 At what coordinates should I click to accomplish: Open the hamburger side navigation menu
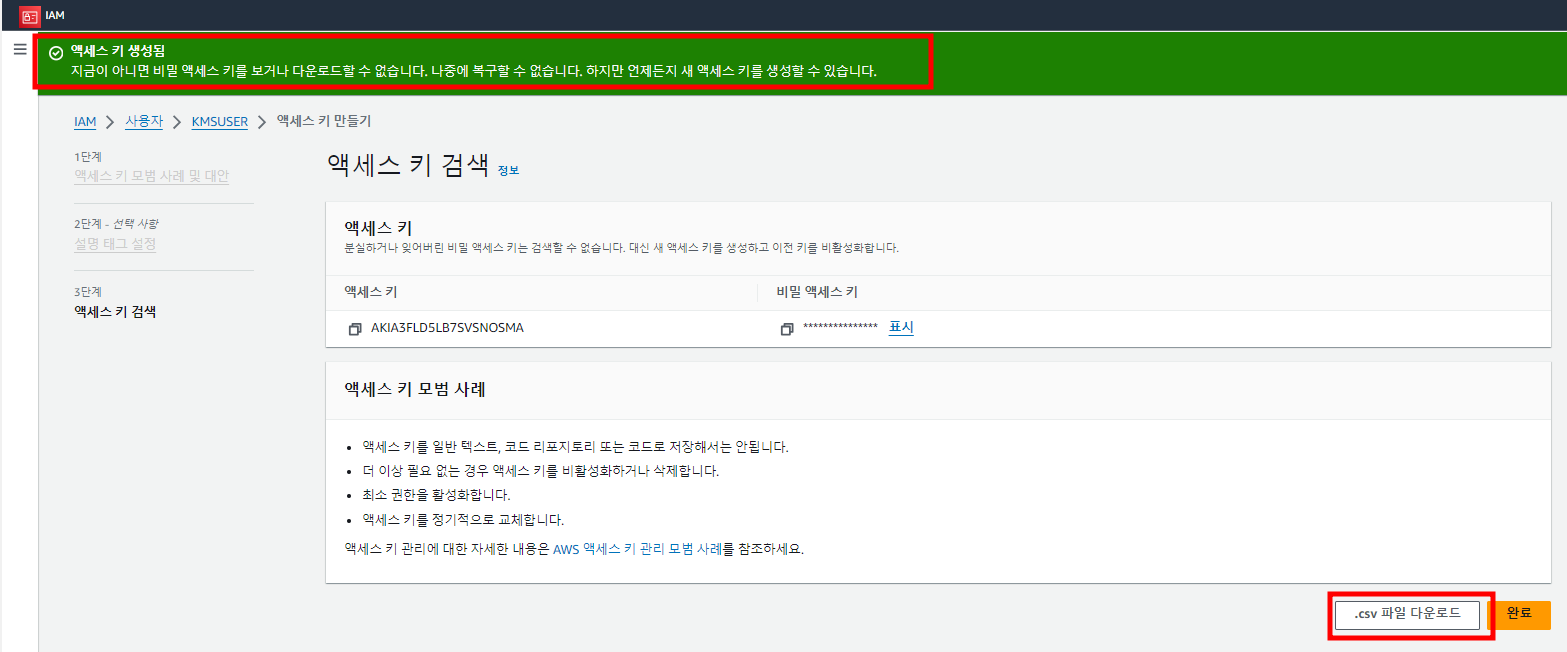[20, 49]
